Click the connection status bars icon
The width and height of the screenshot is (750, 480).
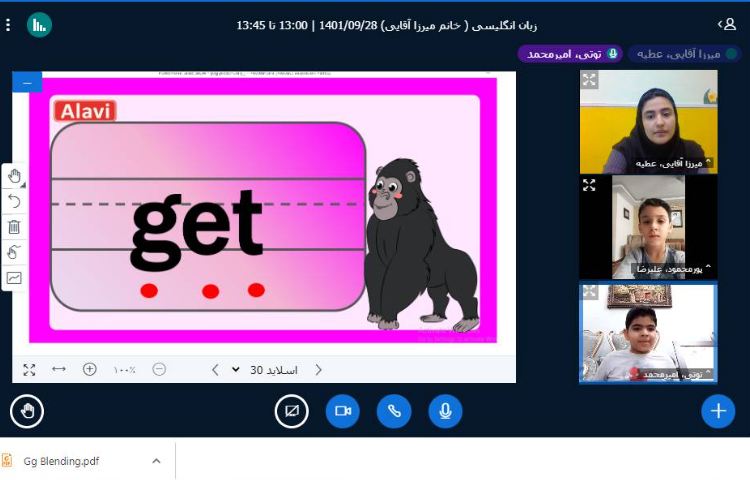[x=39, y=24]
